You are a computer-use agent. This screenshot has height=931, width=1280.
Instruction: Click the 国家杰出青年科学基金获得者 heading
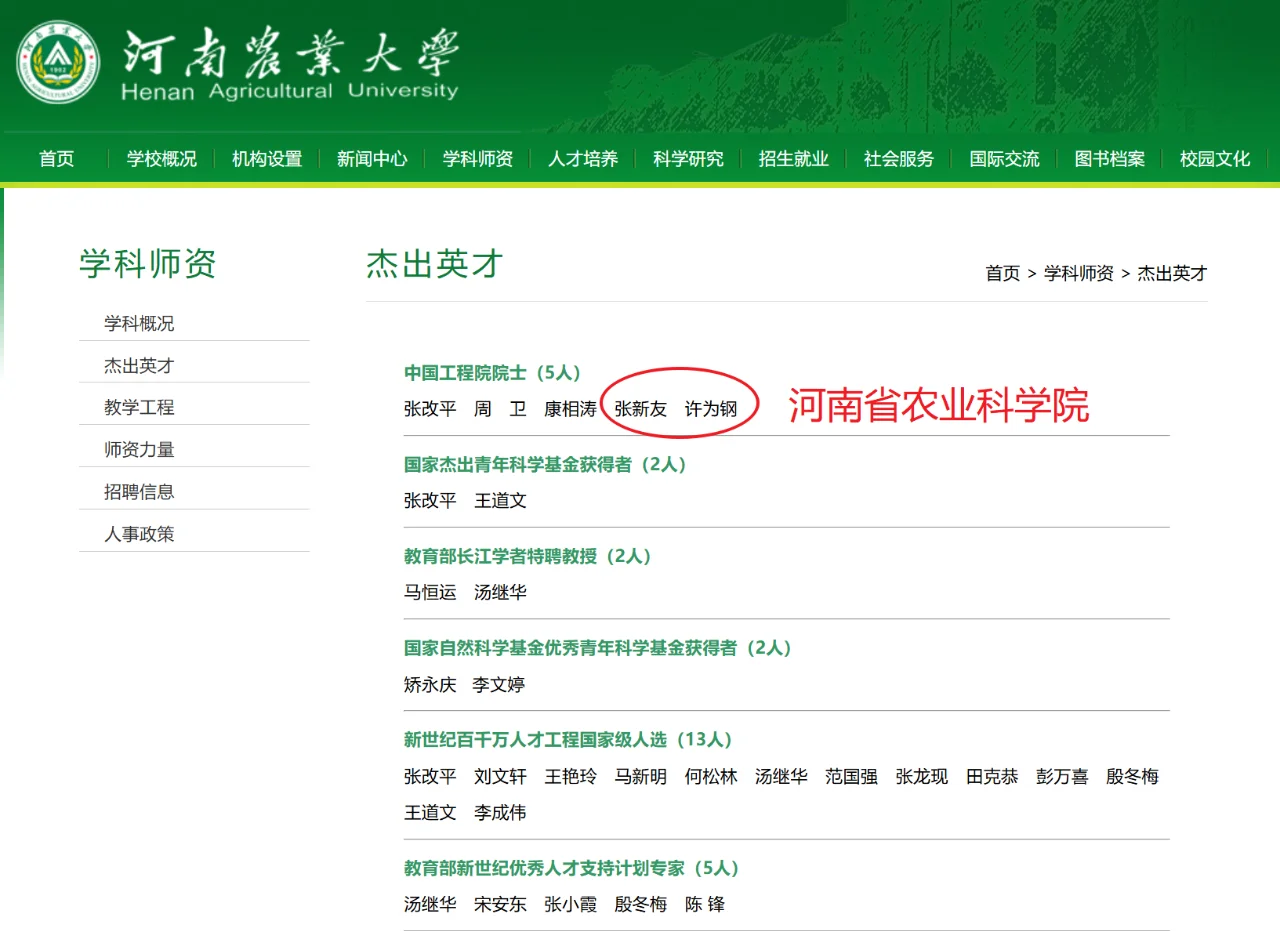546,465
